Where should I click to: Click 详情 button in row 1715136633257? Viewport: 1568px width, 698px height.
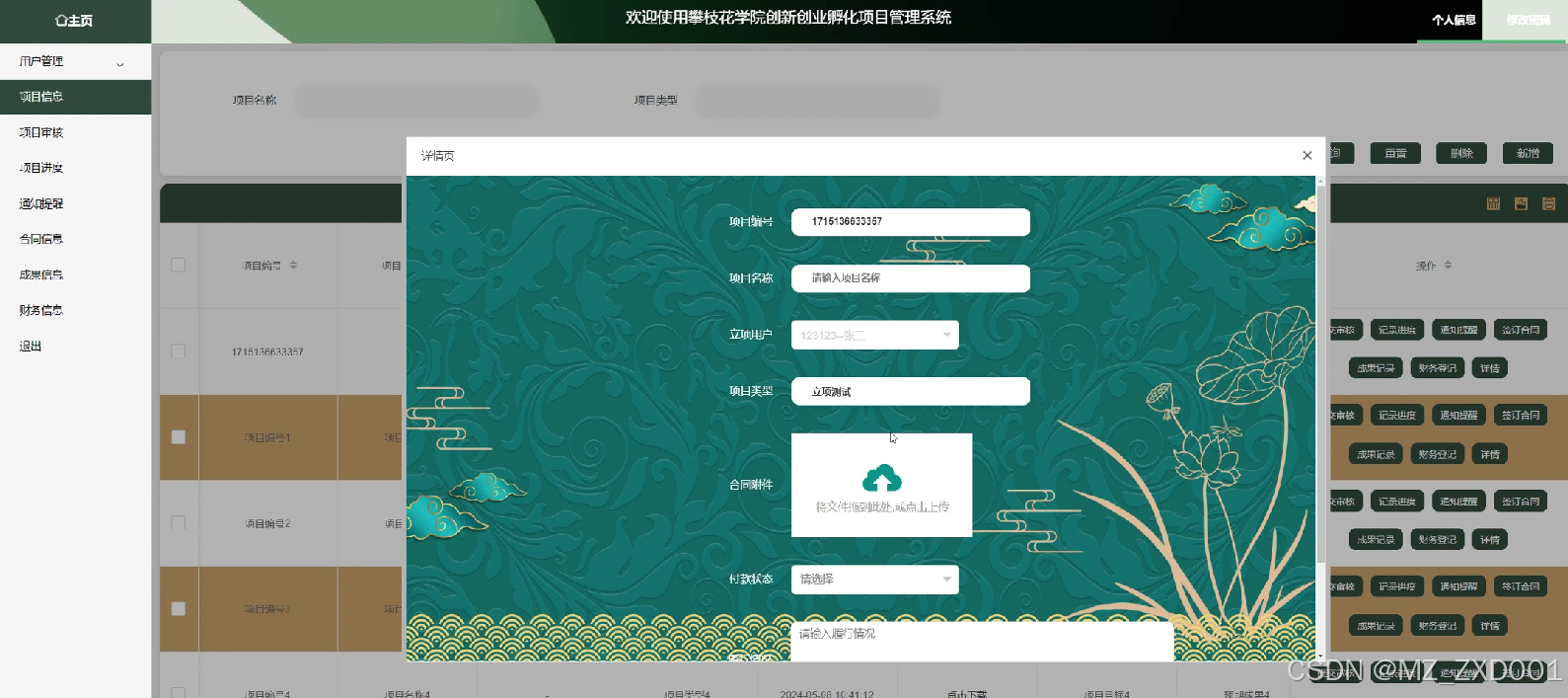[1489, 368]
